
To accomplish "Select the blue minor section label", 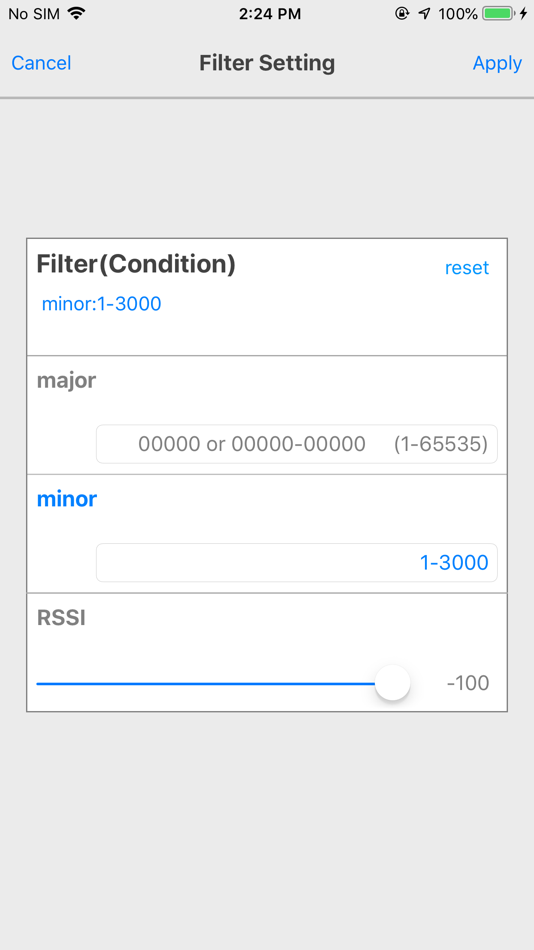I will pos(67,499).
